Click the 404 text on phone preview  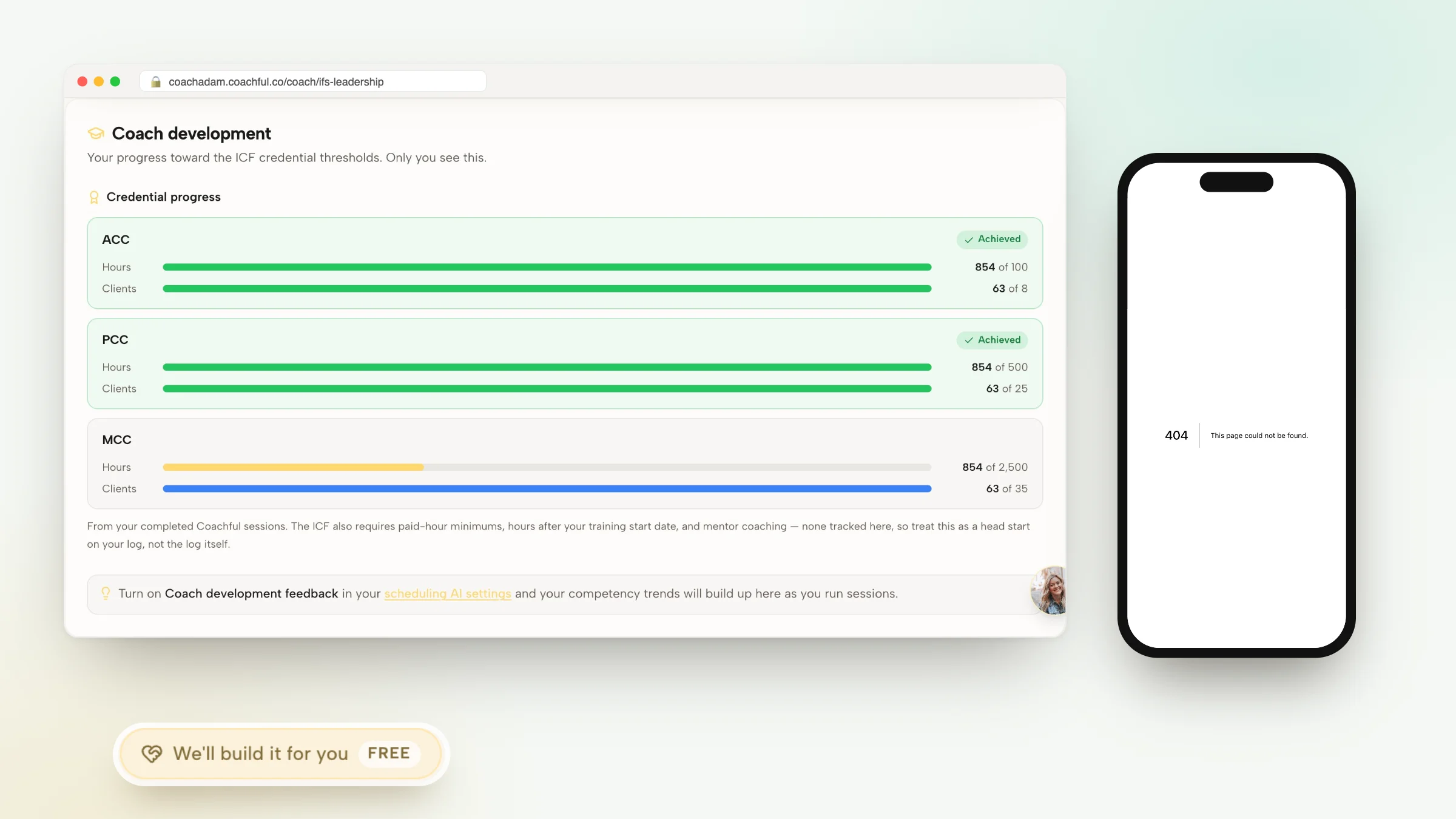click(x=1176, y=435)
